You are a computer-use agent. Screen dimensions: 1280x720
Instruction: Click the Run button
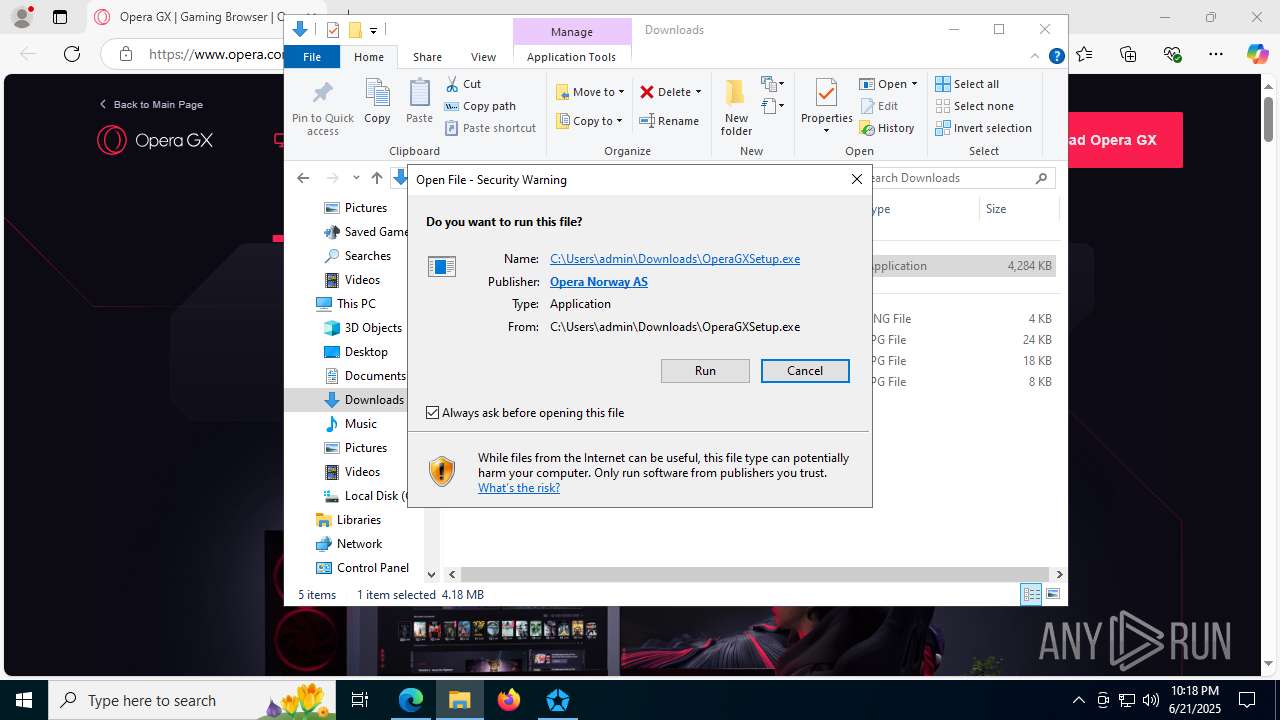(705, 371)
